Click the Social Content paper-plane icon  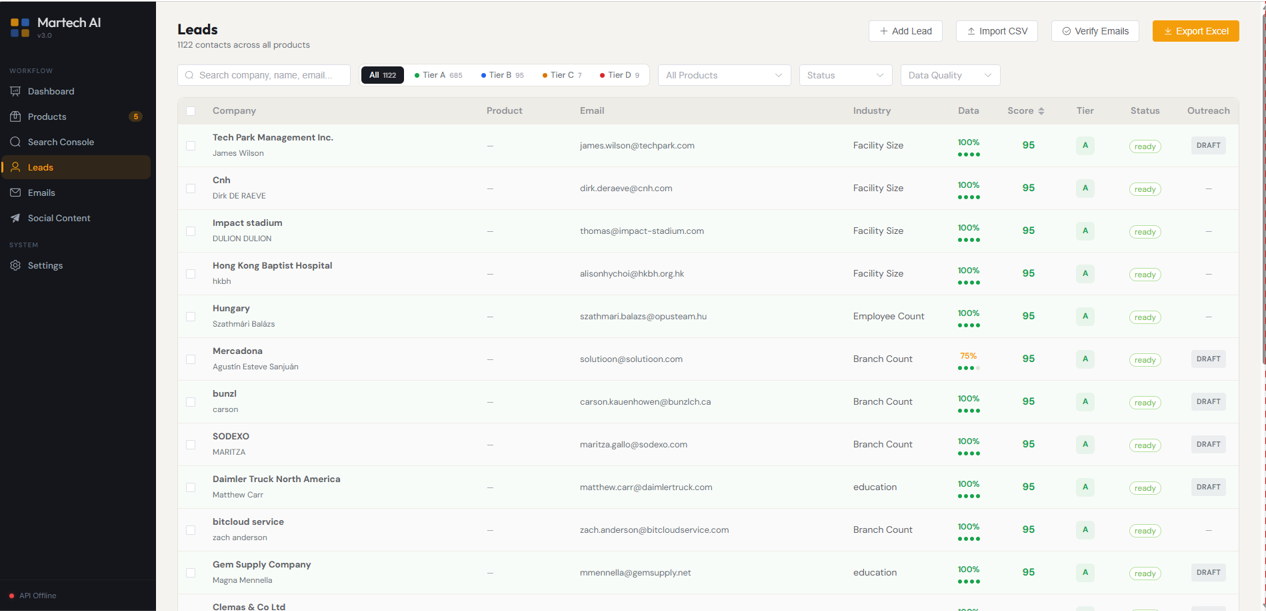pos(15,218)
